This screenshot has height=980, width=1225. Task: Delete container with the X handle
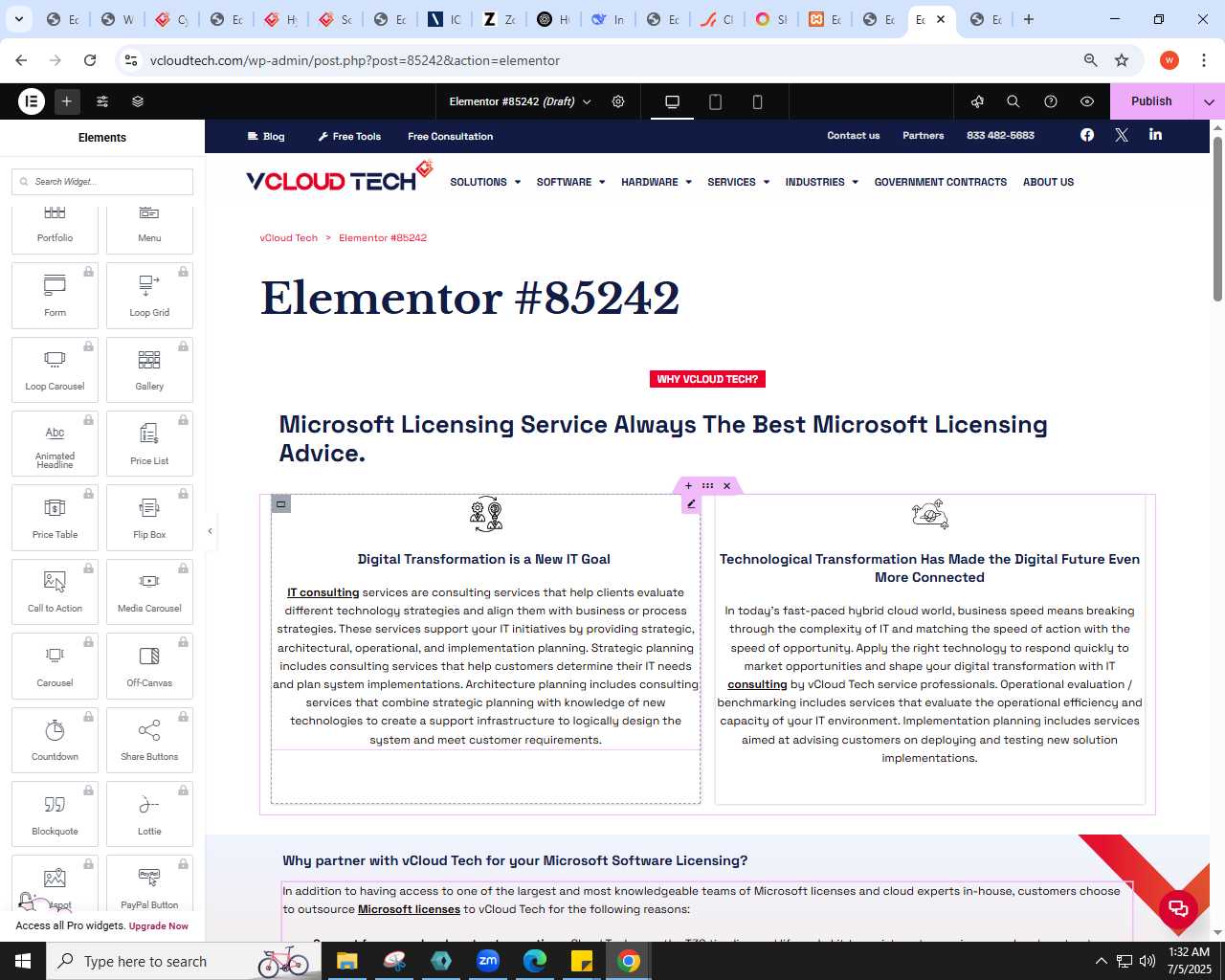click(x=726, y=486)
